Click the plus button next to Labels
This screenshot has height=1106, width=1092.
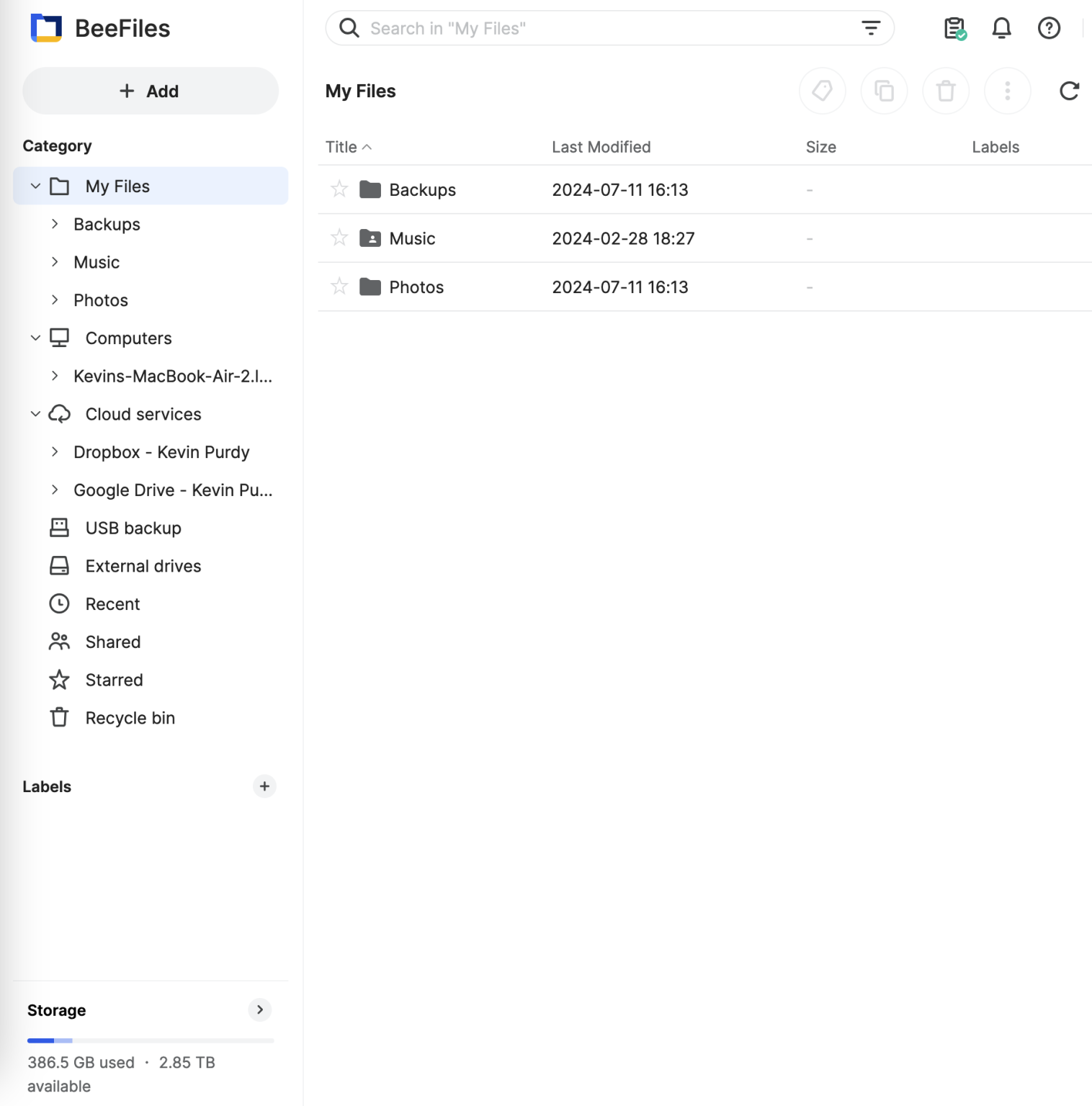click(x=264, y=786)
